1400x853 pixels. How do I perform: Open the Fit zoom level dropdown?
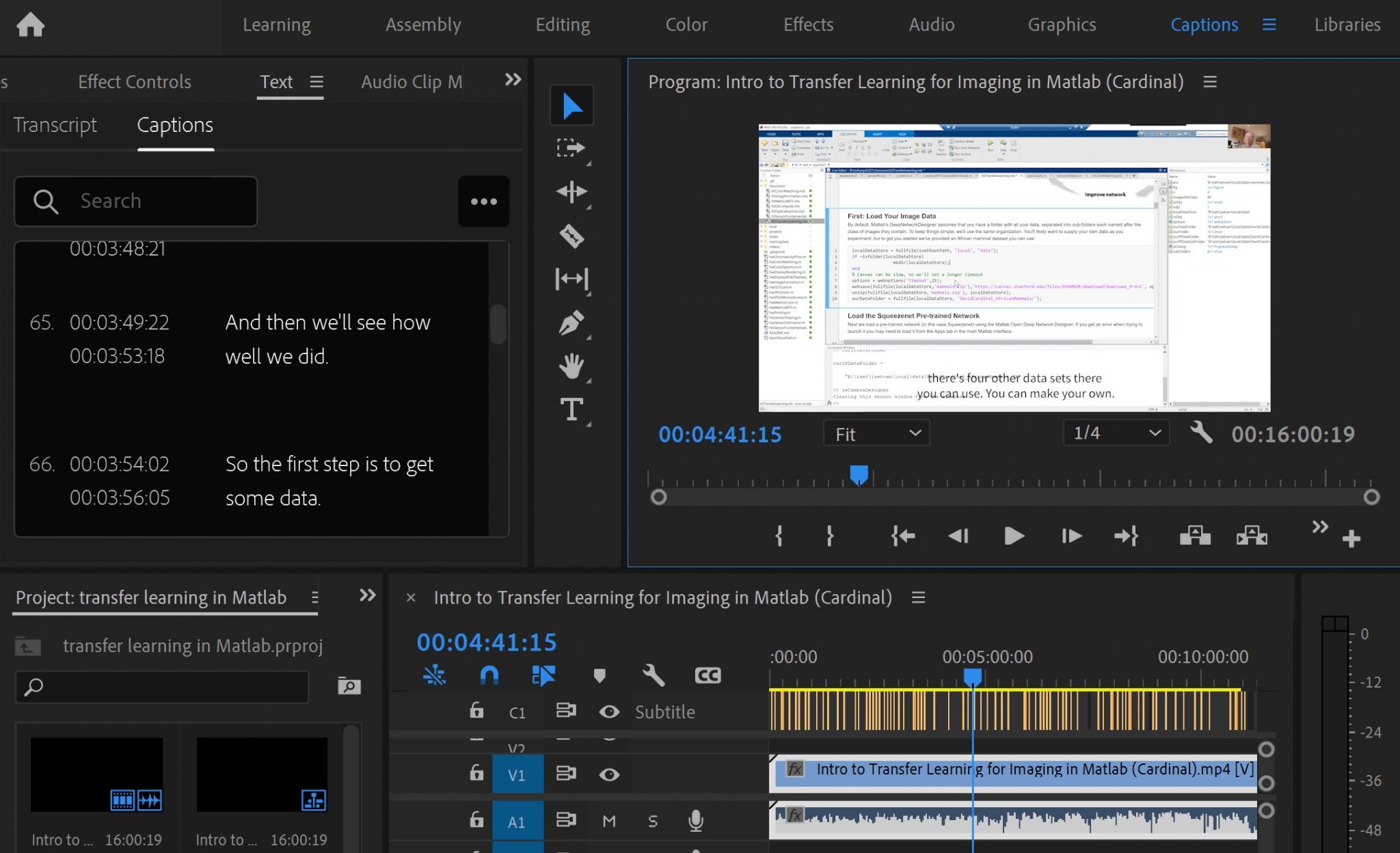877,433
